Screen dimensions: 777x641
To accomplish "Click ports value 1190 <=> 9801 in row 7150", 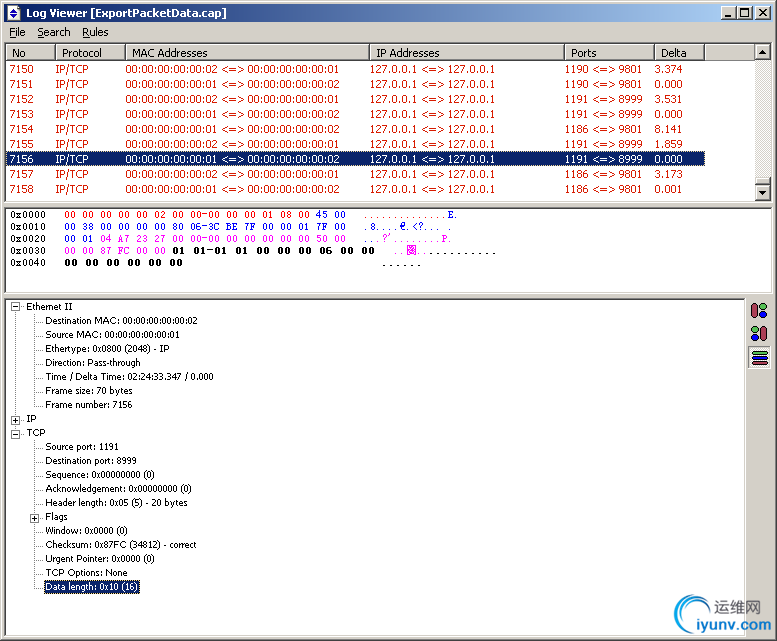I will click(603, 69).
